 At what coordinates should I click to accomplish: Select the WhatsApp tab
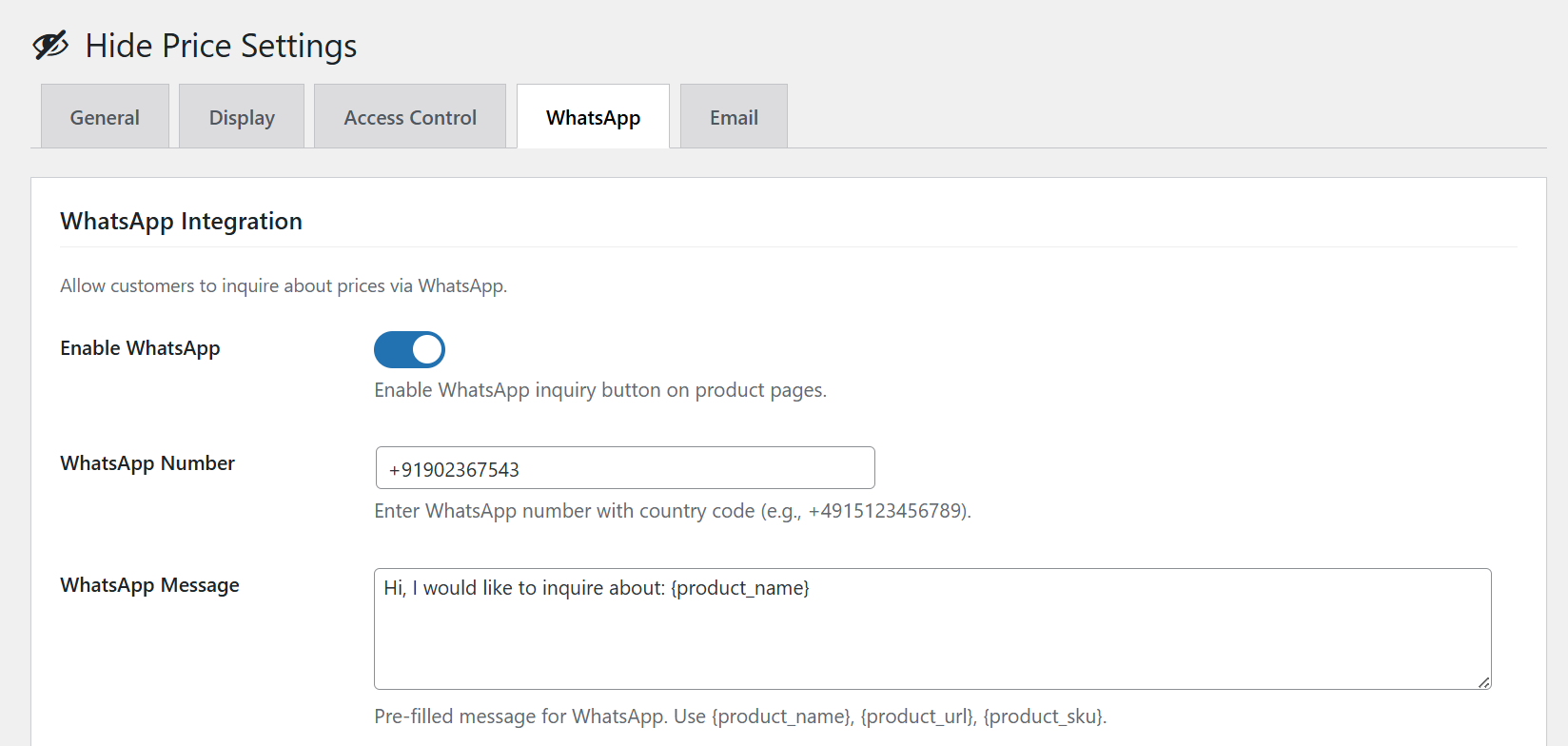[593, 116]
